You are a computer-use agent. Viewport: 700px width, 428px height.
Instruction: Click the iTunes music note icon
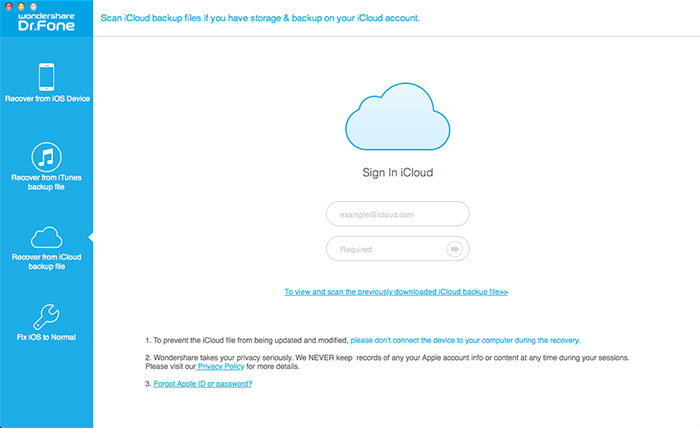[x=46, y=157]
